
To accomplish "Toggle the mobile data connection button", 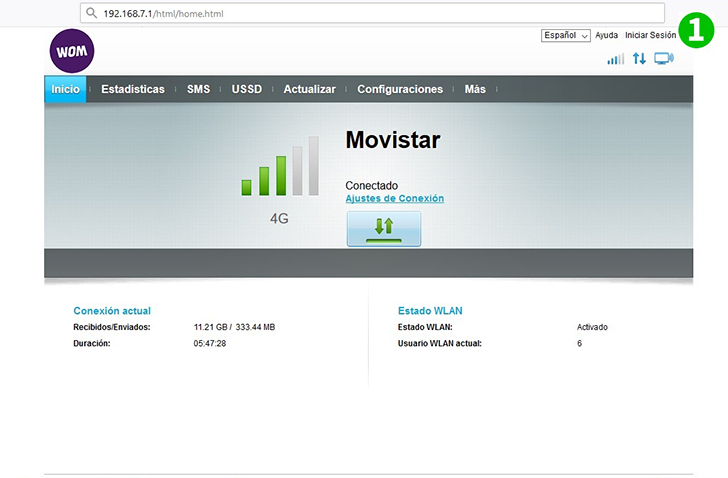I will (x=384, y=229).
